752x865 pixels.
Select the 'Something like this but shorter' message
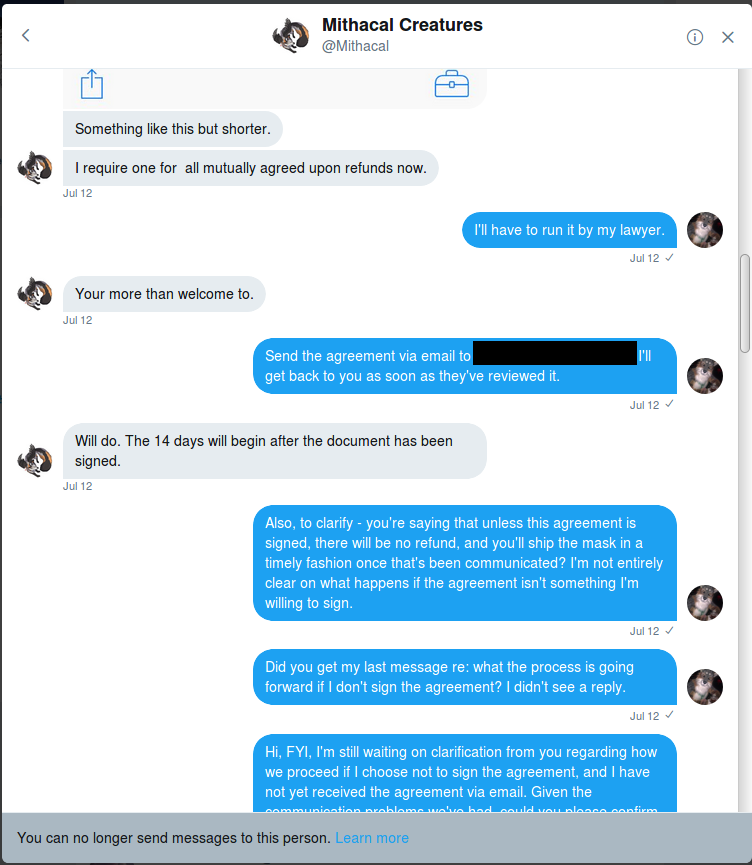click(172, 129)
